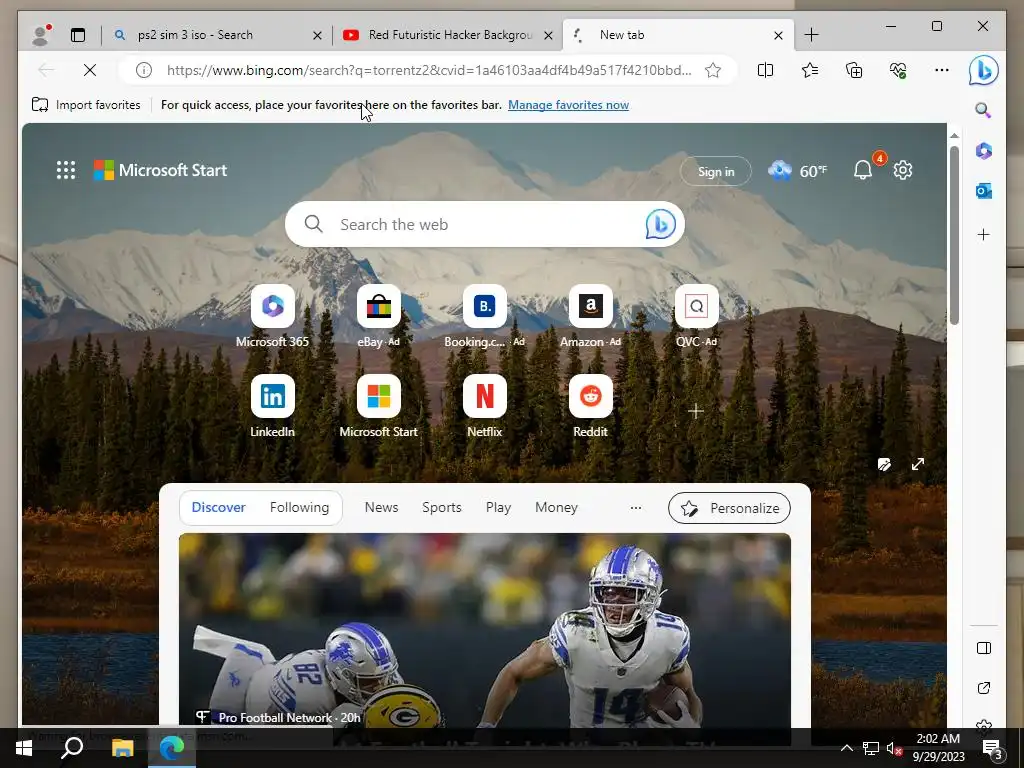Screen dimensions: 1024x768
Task: Open the profile avatar icon
Action: [41, 35]
